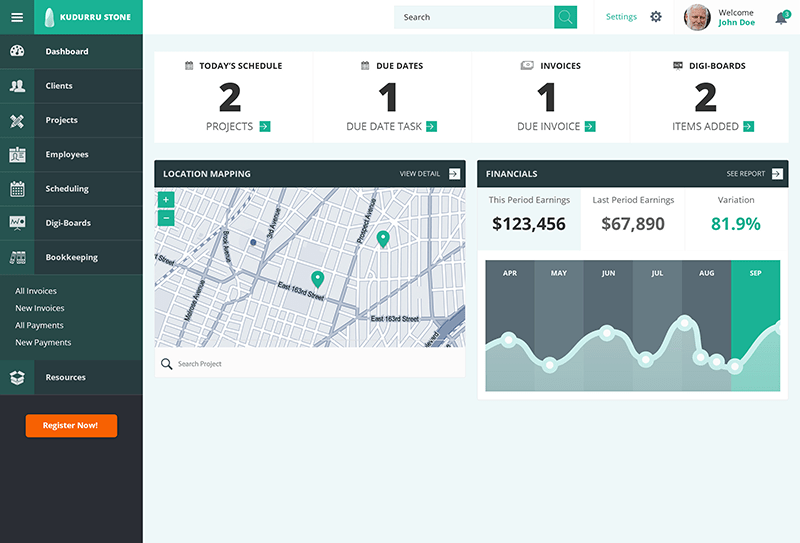800x543 pixels.
Task: Open the Projects menu item
Action: point(71,120)
